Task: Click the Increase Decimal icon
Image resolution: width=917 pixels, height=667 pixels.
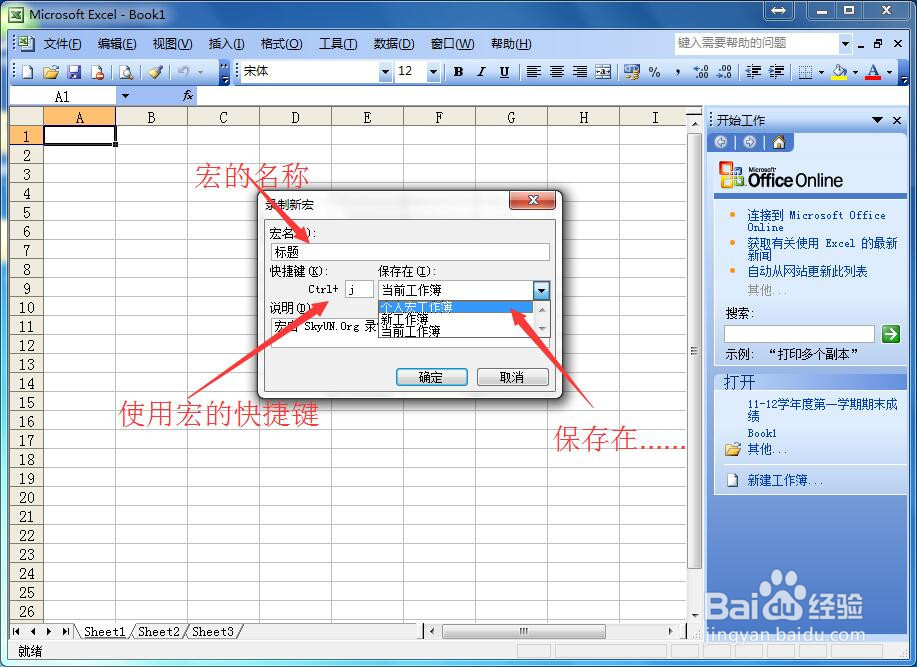Action: pyautogui.click(x=701, y=72)
